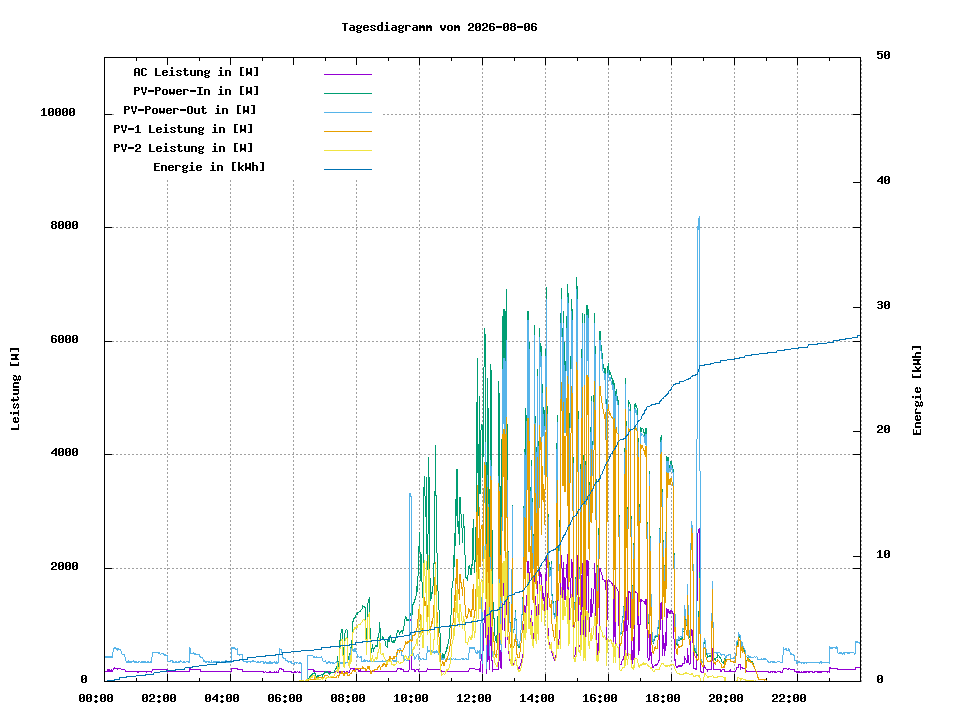The image size is (960, 720).
Task: Click the 06:00 time axis label
Action: [x=285, y=699]
